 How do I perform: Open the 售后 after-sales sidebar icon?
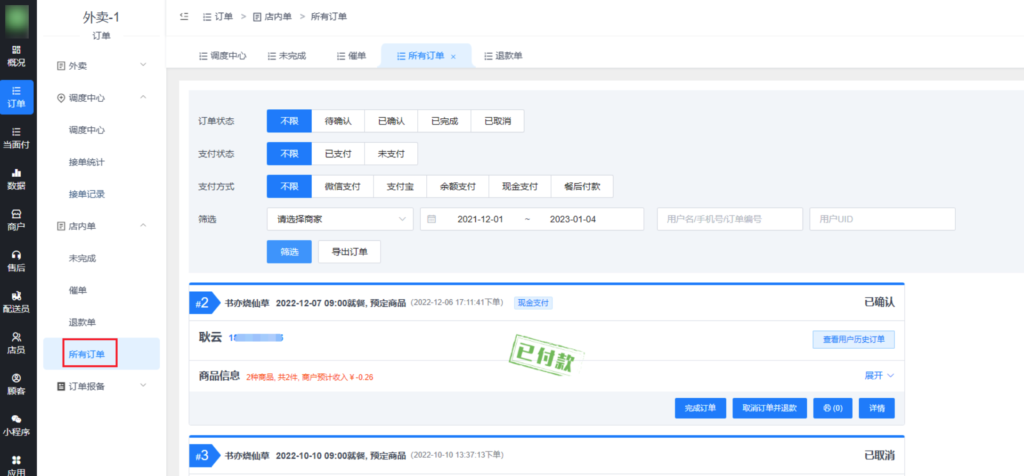[x=16, y=260]
